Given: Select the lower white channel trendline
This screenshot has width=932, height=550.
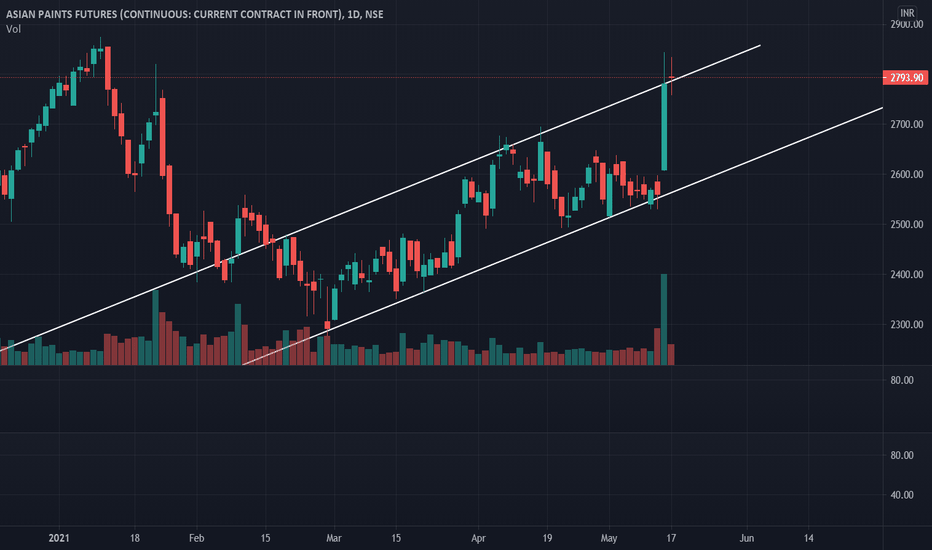Looking at the screenshot, I should tap(562, 236).
